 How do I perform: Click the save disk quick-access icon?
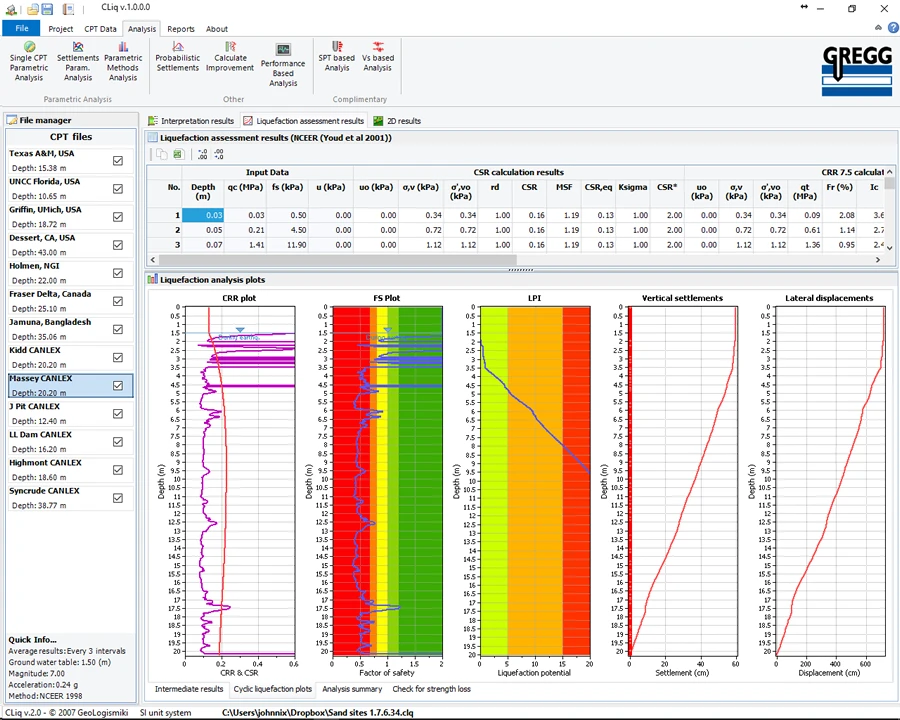coord(48,9)
